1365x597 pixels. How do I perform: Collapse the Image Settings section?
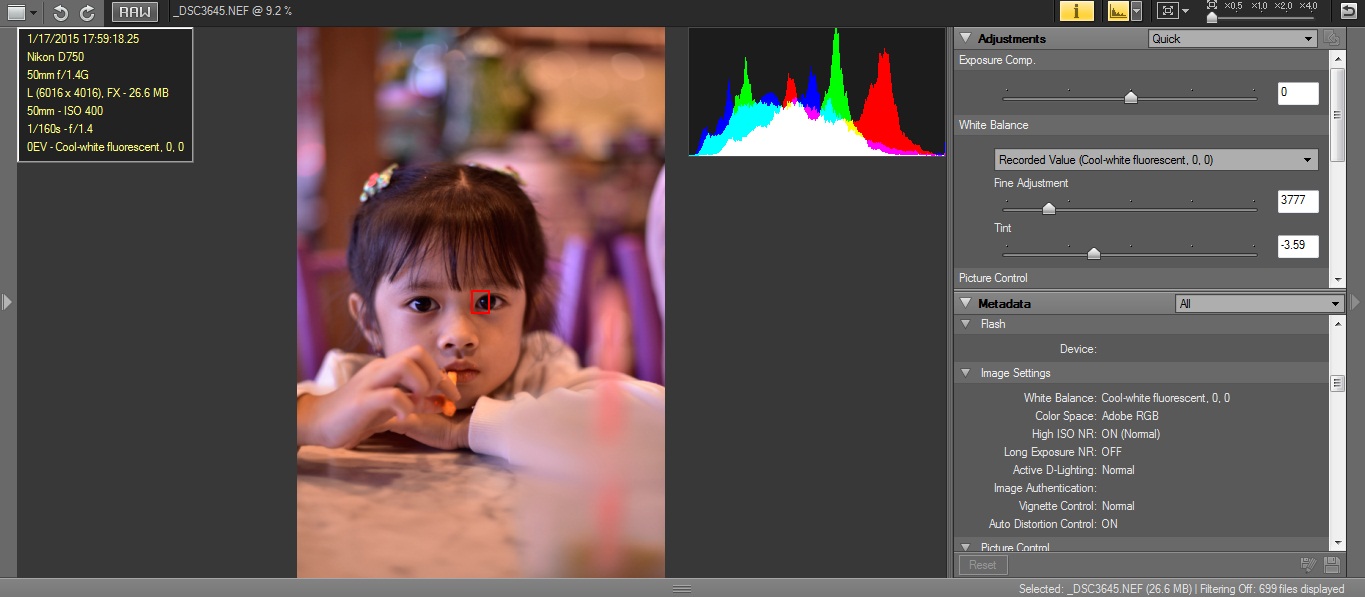tap(966, 373)
